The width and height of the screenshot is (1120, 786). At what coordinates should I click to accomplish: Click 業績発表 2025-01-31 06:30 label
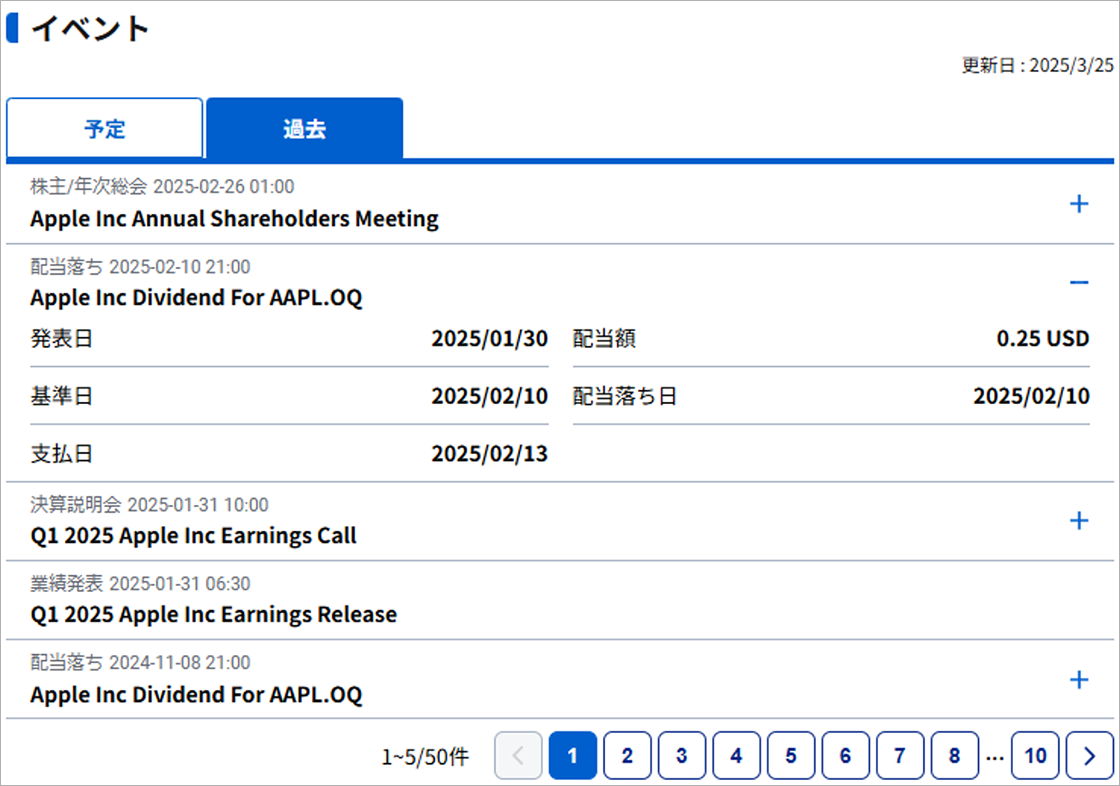[x=140, y=583]
